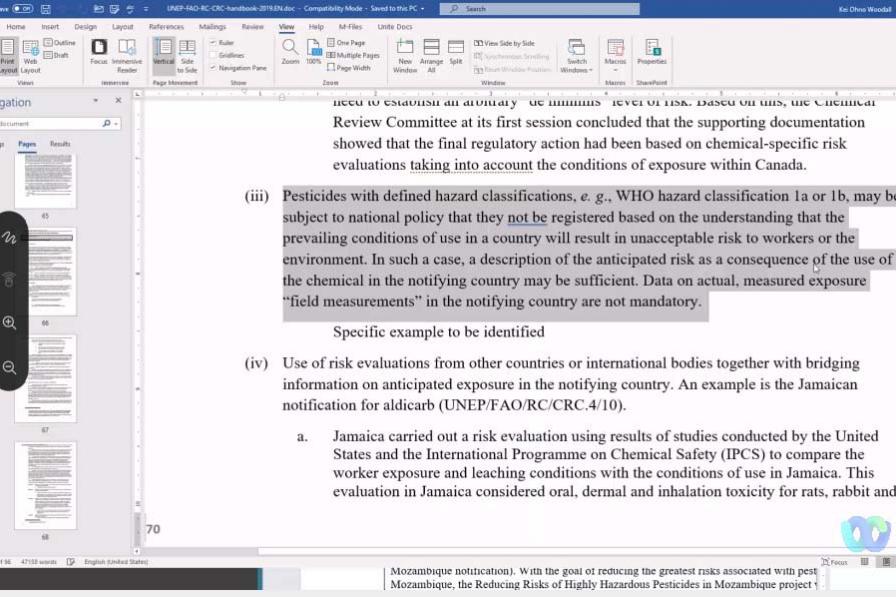Choose One Page zoom option
Screen dimensions: 896x597
[346, 43]
